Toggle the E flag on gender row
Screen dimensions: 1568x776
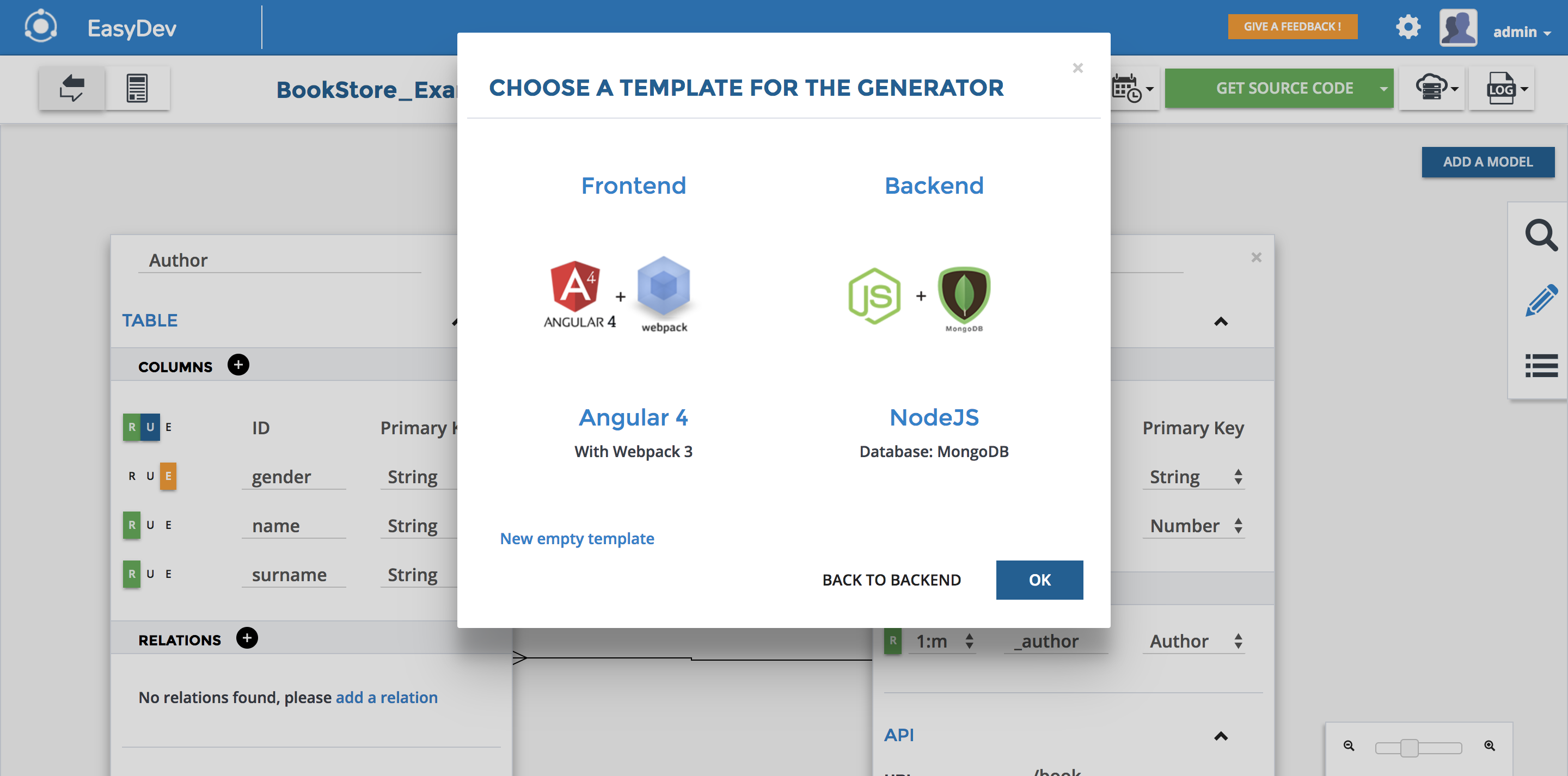pyautogui.click(x=168, y=477)
